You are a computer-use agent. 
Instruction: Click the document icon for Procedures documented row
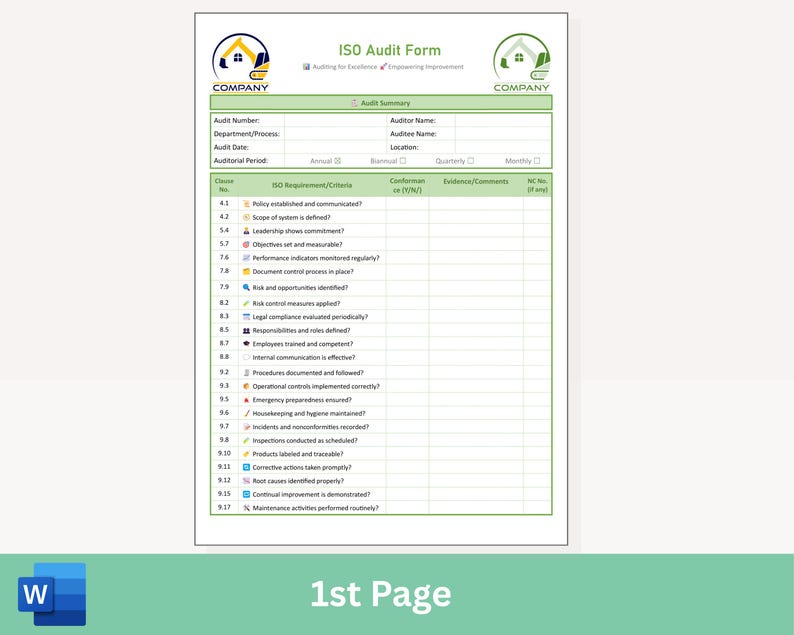pos(246,373)
